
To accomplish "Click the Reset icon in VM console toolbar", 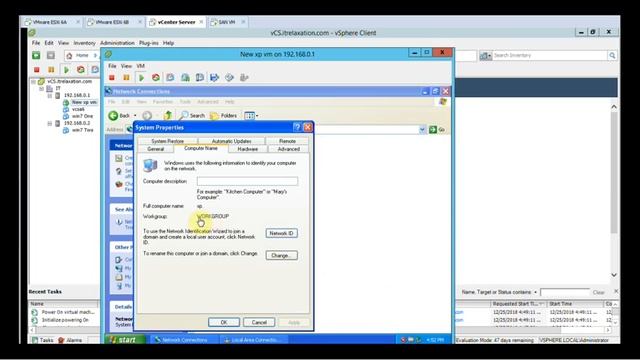I will (x=156, y=78).
